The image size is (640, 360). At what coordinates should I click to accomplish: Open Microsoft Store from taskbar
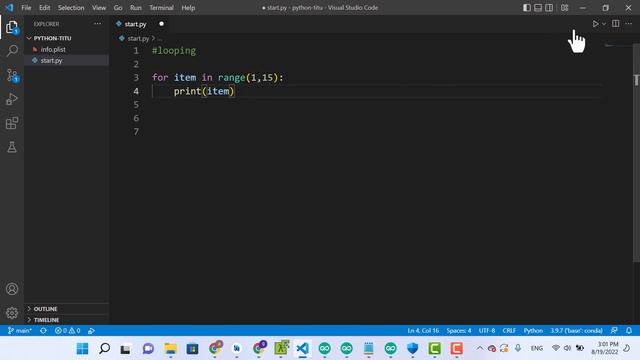192,349
